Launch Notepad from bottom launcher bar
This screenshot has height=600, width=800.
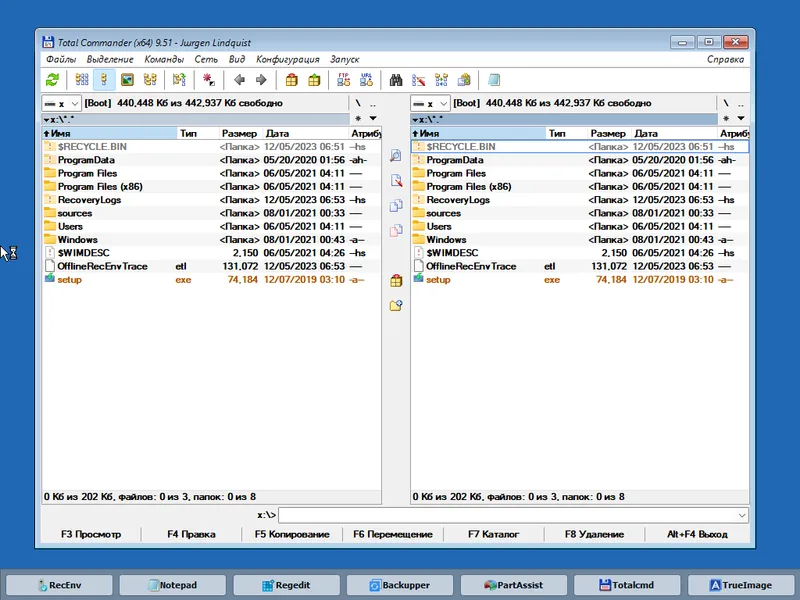click(x=173, y=585)
